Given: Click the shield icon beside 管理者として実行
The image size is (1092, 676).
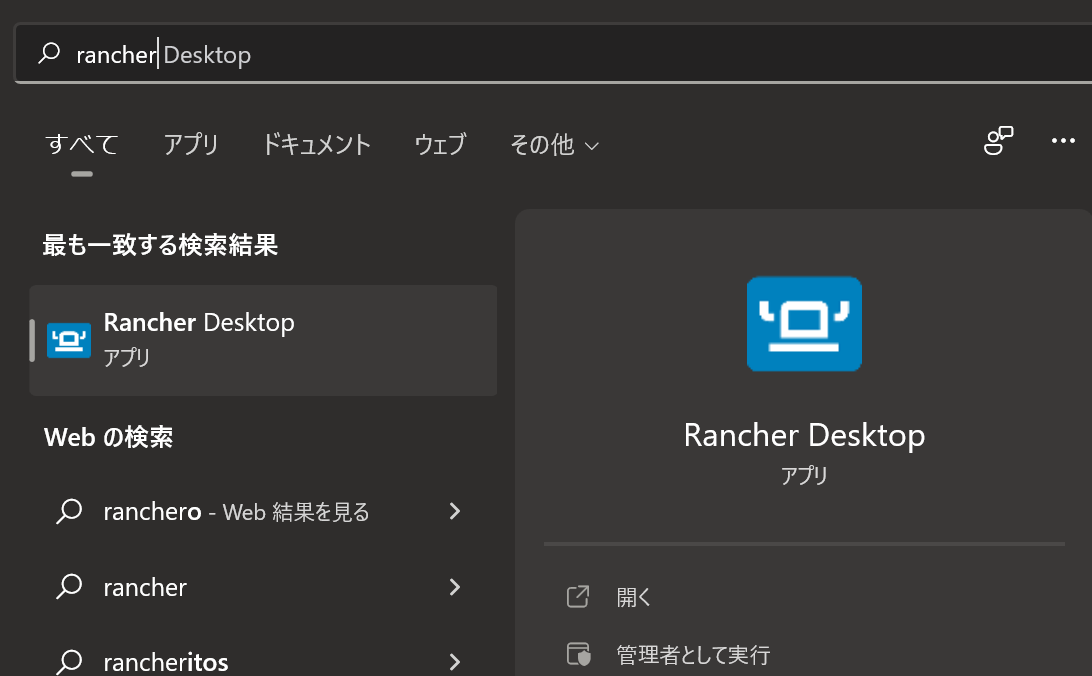Looking at the screenshot, I should point(578,654).
